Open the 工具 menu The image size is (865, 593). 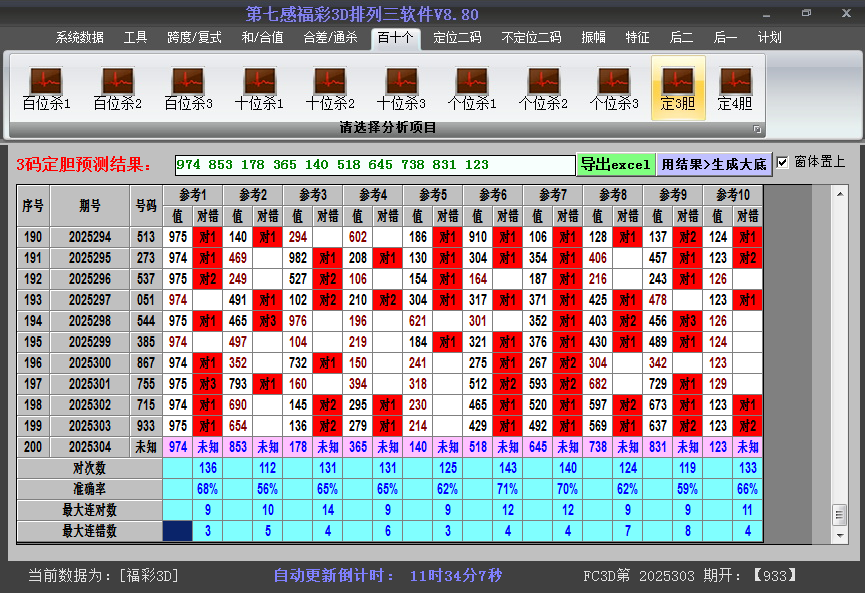(x=135, y=38)
